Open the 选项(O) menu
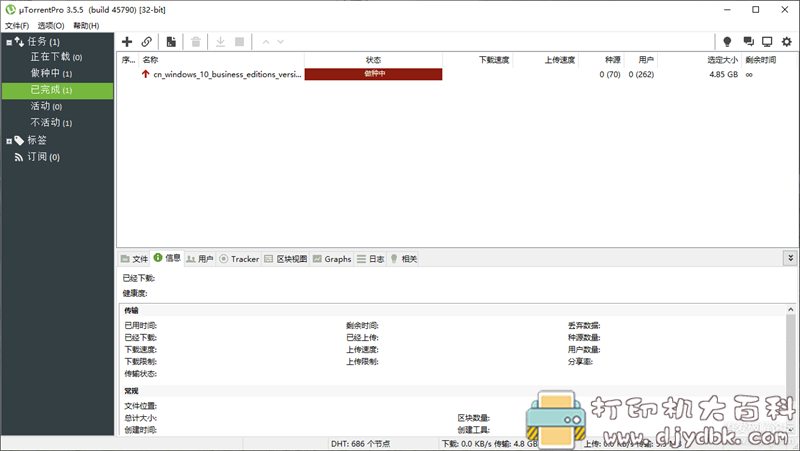800x451 pixels. click(x=51, y=26)
